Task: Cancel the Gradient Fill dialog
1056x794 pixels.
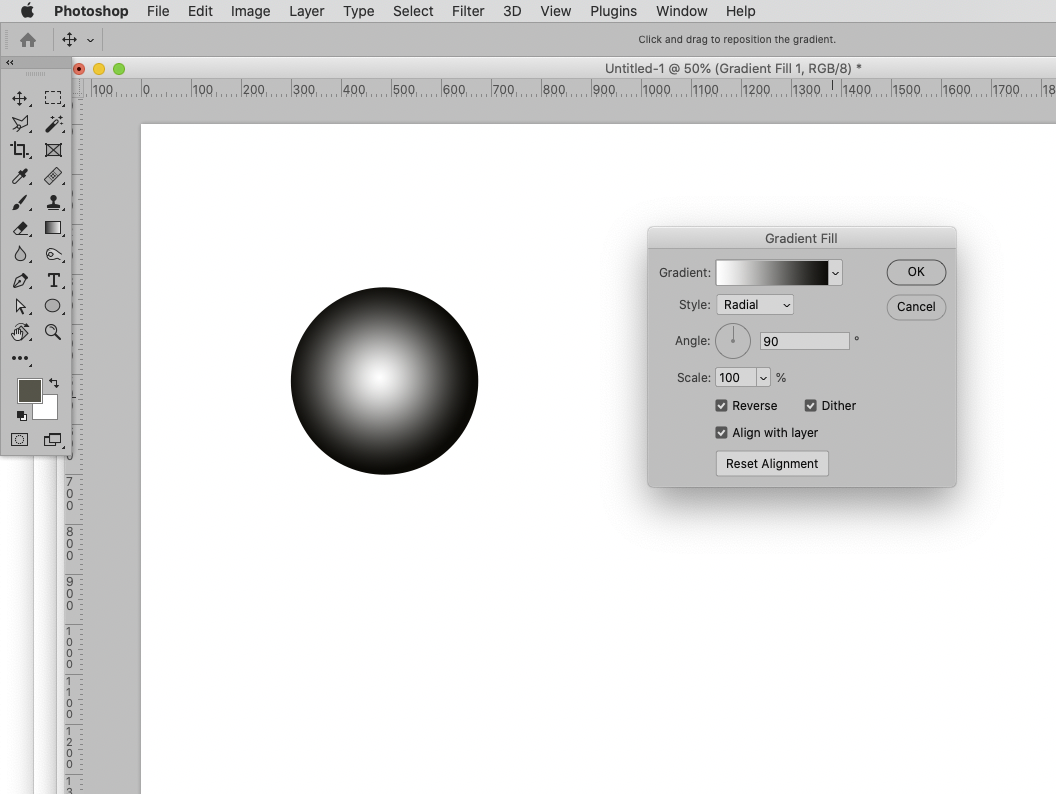Action: (x=915, y=307)
